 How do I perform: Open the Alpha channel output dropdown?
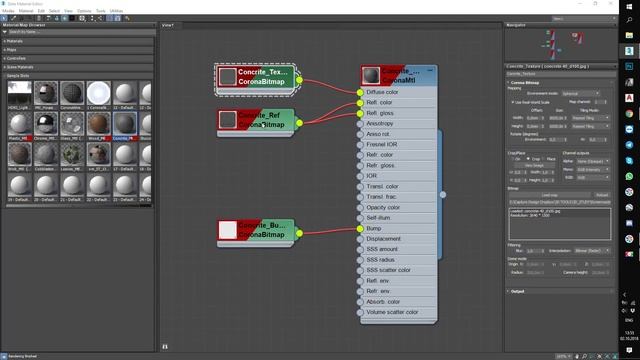(x=593, y=161)
